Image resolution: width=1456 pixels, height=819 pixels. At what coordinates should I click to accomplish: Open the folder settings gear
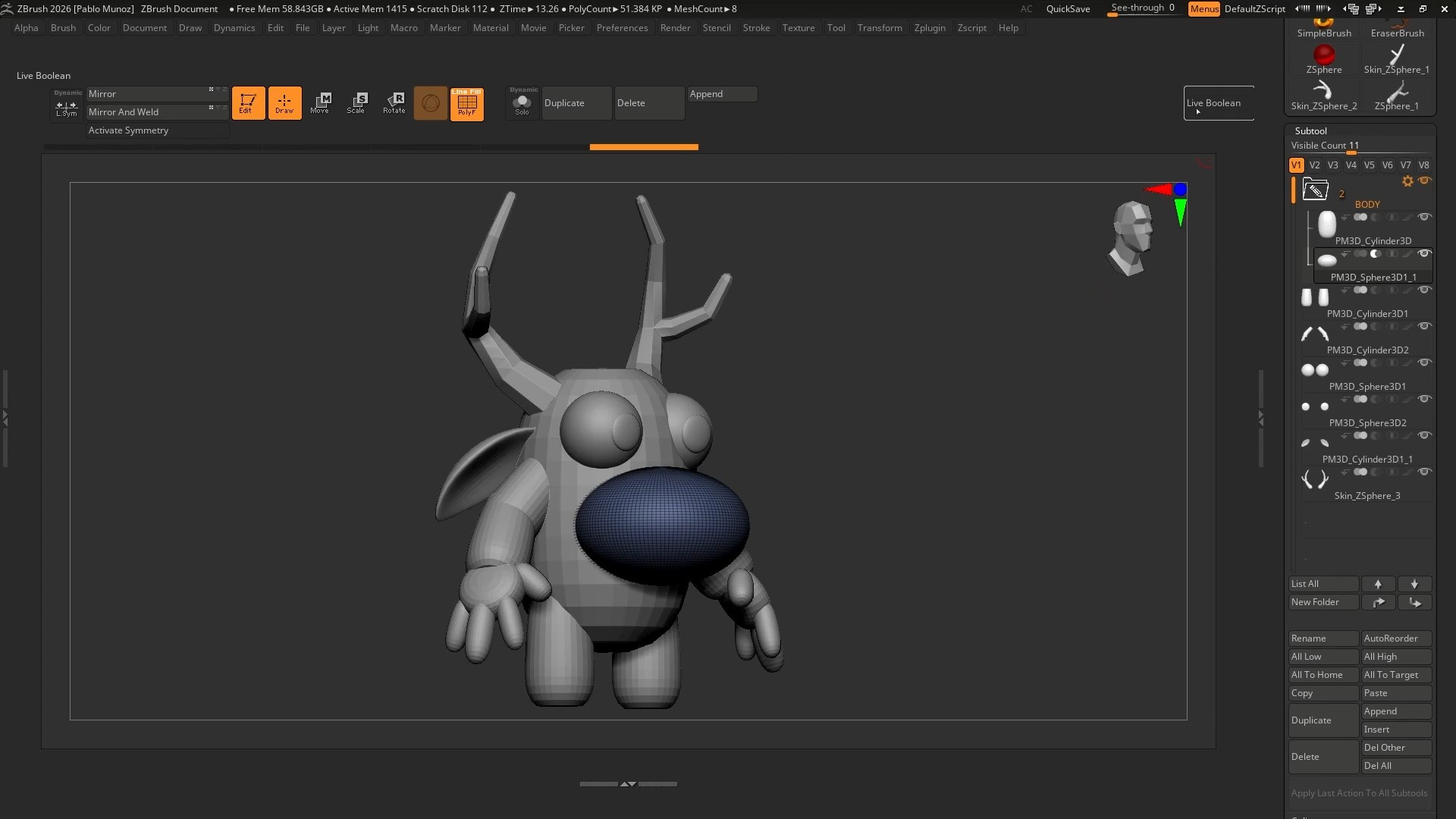[1407, 181]
